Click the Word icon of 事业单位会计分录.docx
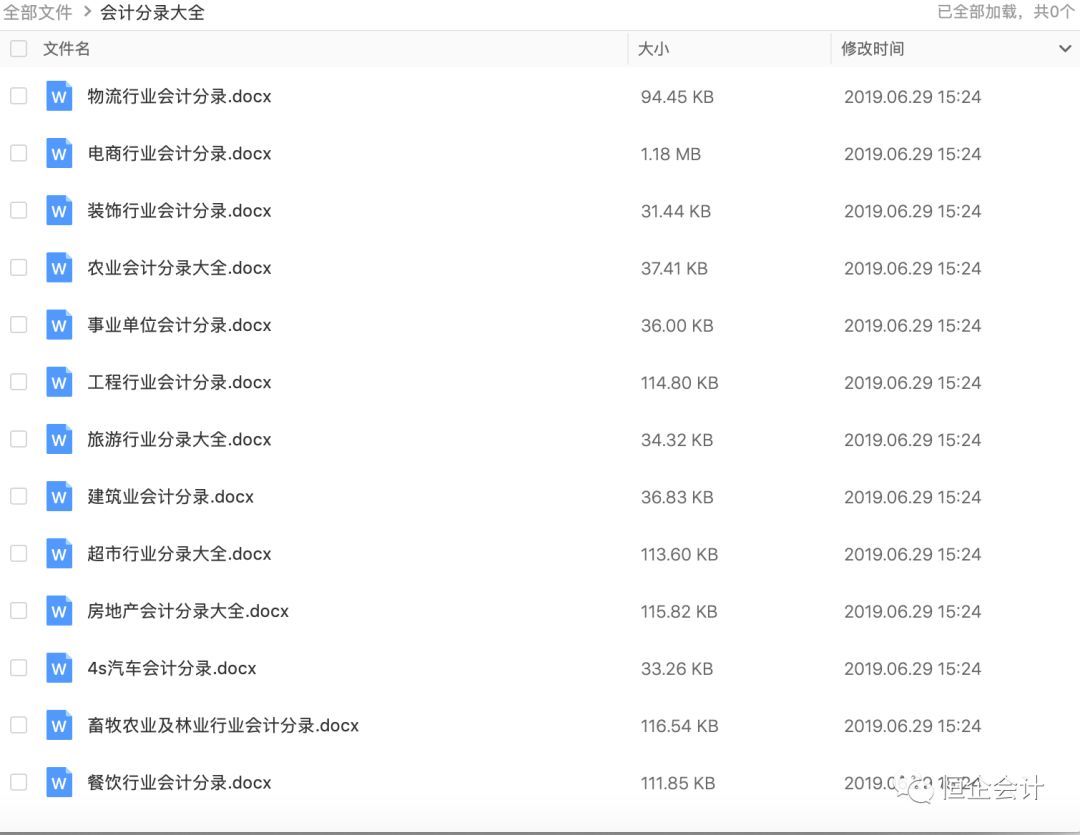Viewport: 1080px width, 835px height. click(x=58, y=324)
